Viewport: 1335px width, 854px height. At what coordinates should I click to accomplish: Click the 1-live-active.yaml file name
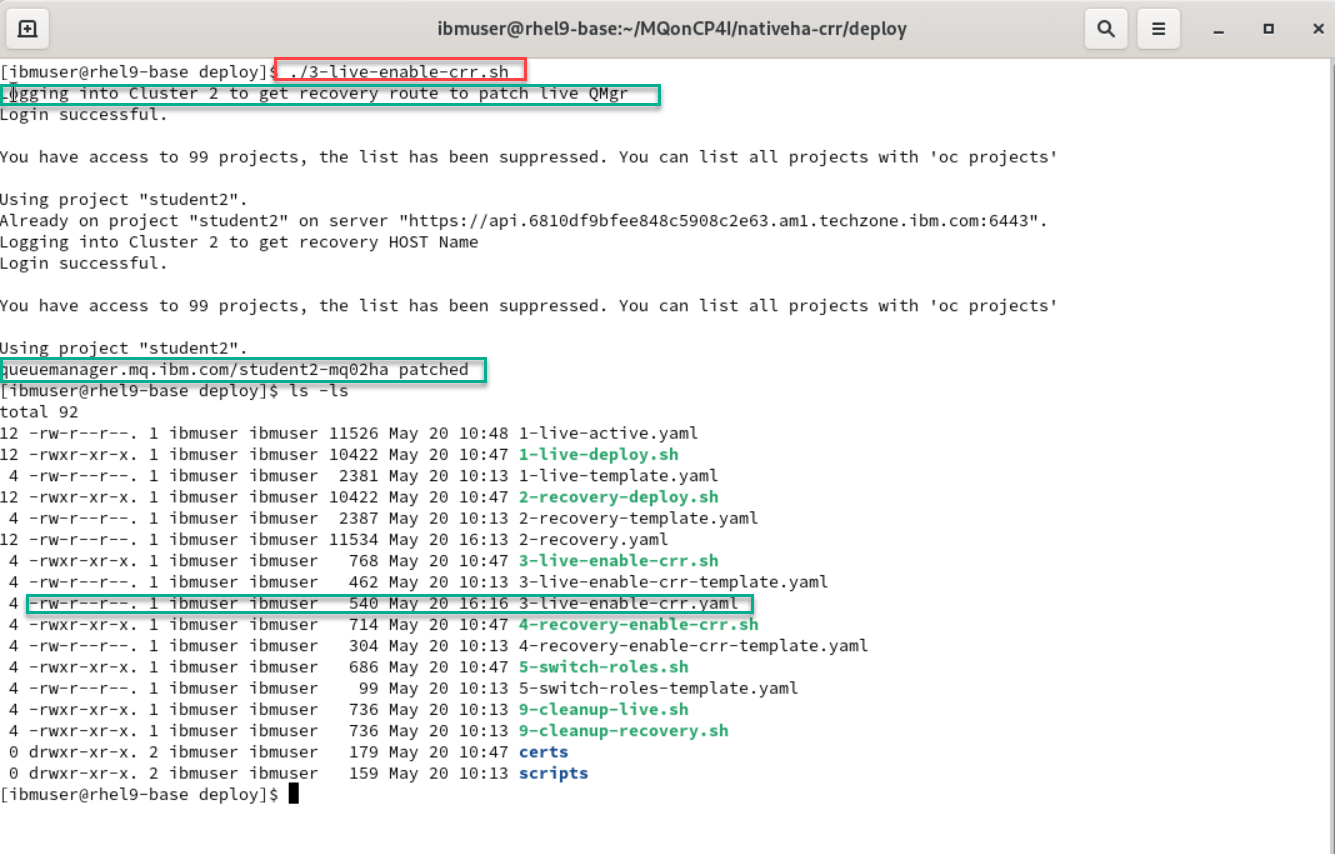[x=608, y=434]
